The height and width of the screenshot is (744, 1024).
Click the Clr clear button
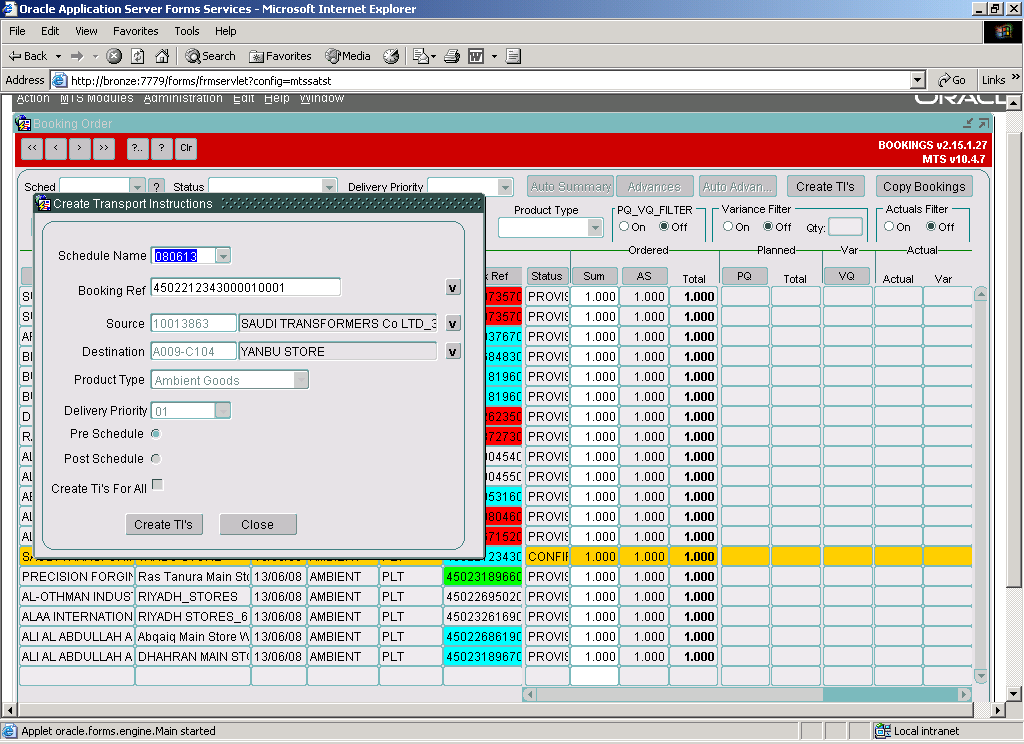coord(186,148)
